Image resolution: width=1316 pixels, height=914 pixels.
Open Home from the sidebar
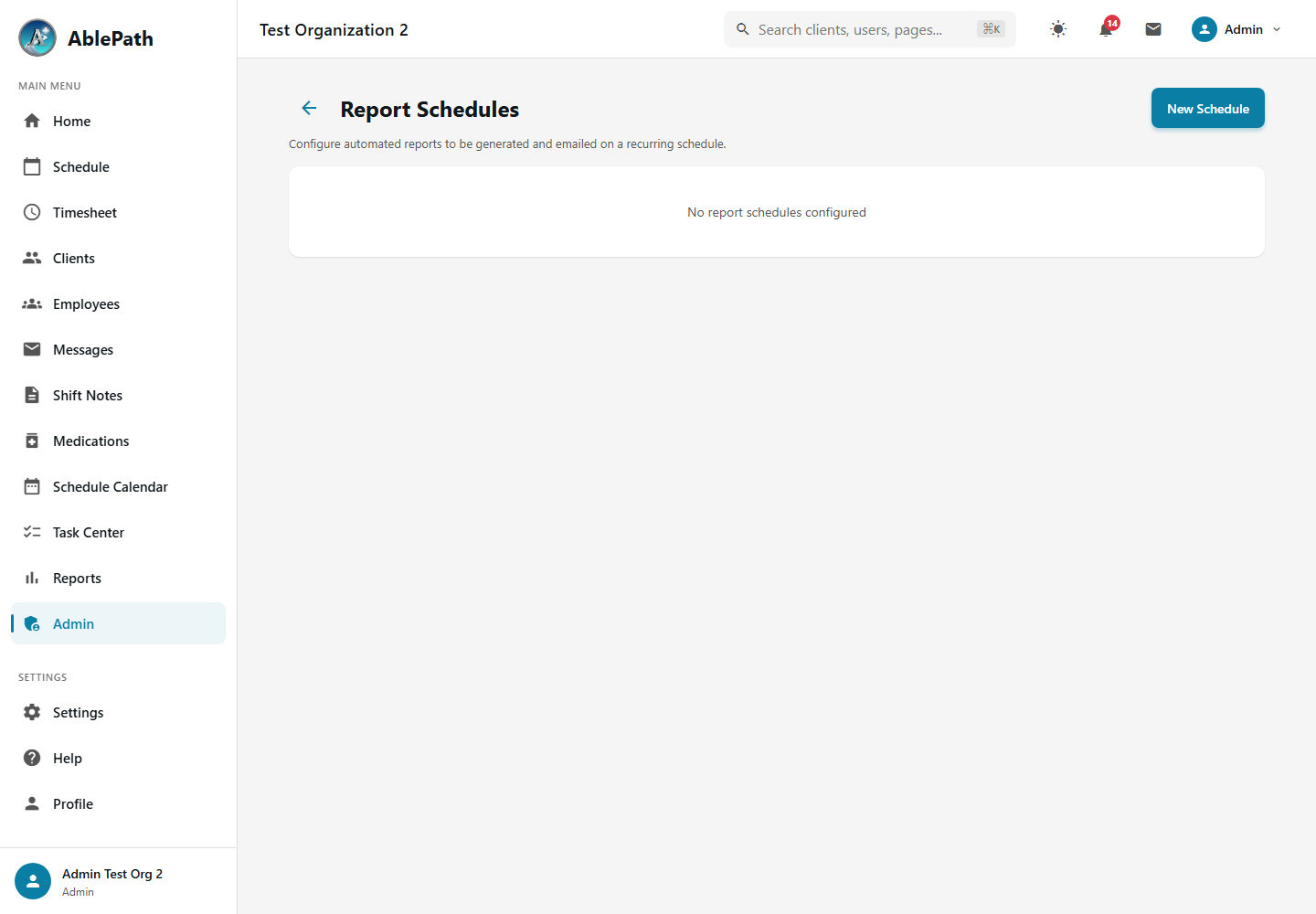(118, 121)
